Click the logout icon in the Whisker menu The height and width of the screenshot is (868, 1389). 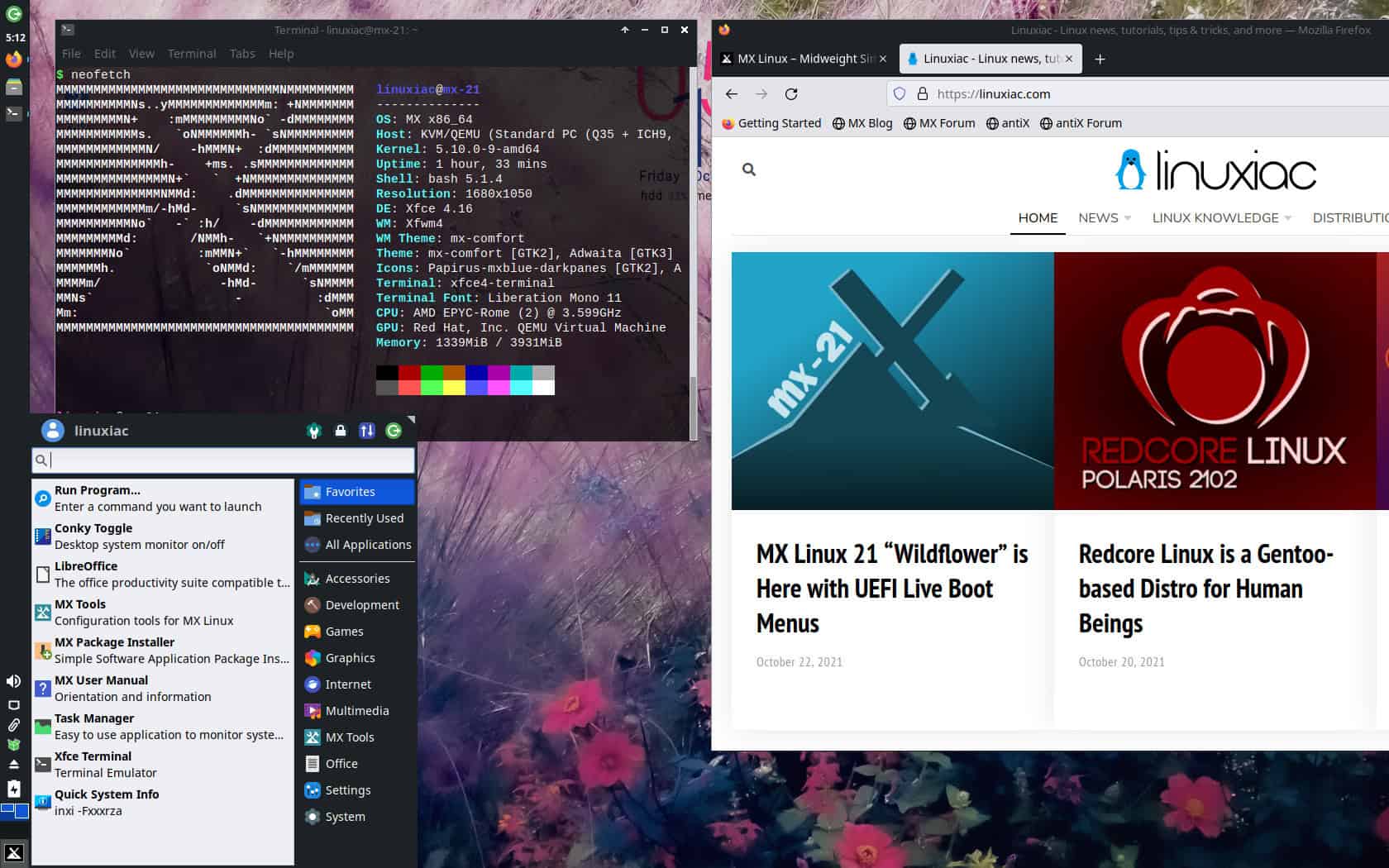[394, 431]
